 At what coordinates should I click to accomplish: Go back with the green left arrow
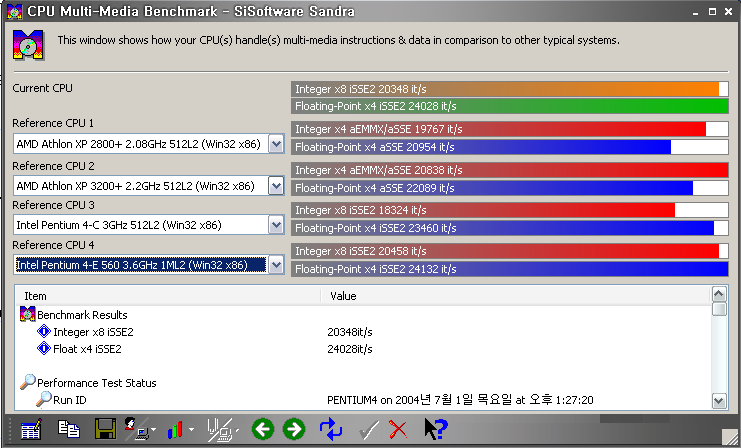point(263,429)
